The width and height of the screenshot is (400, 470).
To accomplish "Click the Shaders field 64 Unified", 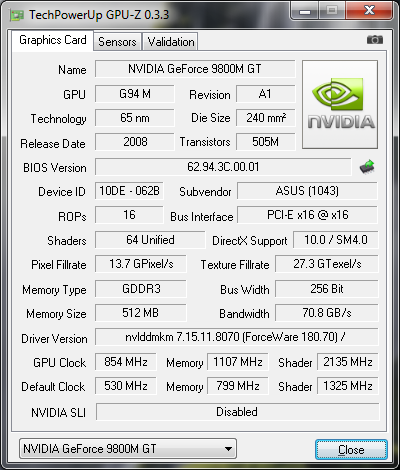I will tap(150, 240).
